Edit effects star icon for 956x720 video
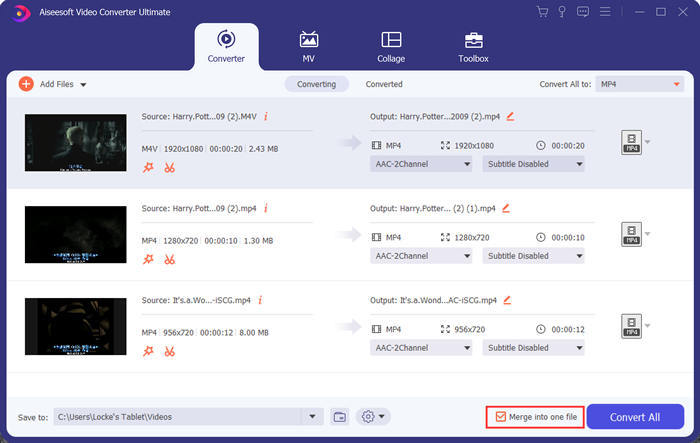The width and height of the screenshot is (700, 443). [x=148, y=351]
